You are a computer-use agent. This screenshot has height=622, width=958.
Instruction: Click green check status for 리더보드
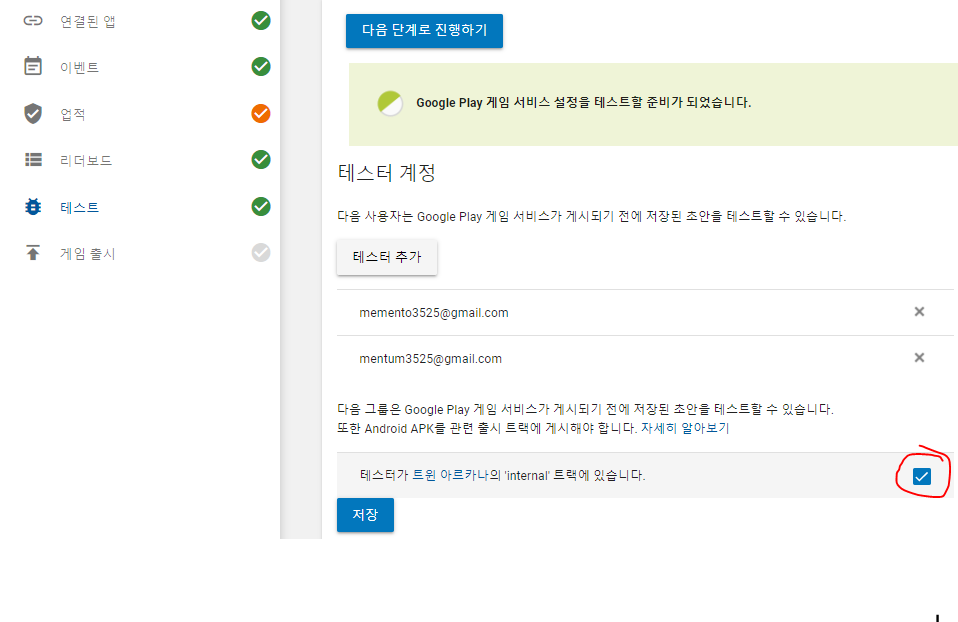pos(261,159)
